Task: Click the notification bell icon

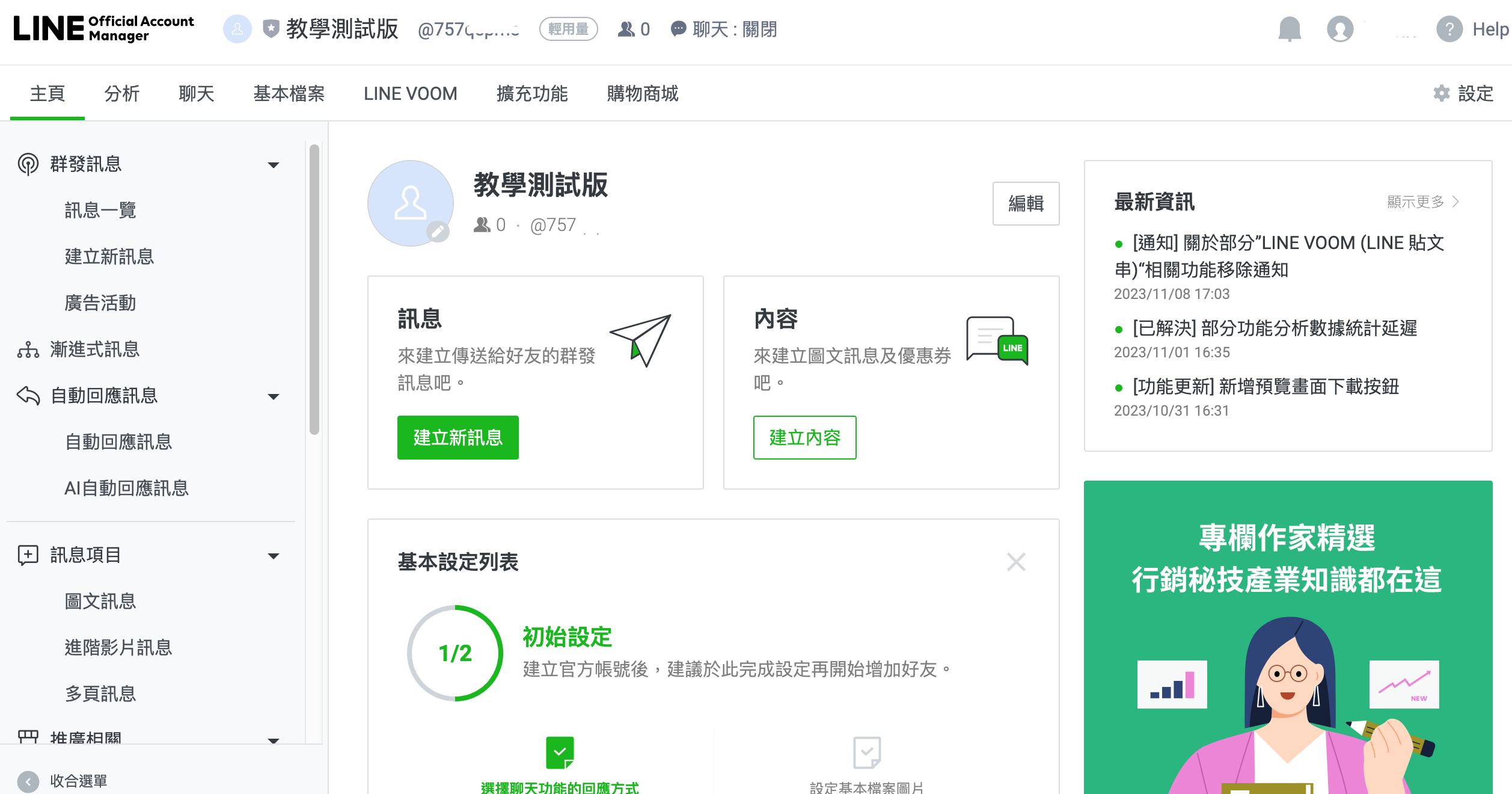Action: (x=1289, y=29)
